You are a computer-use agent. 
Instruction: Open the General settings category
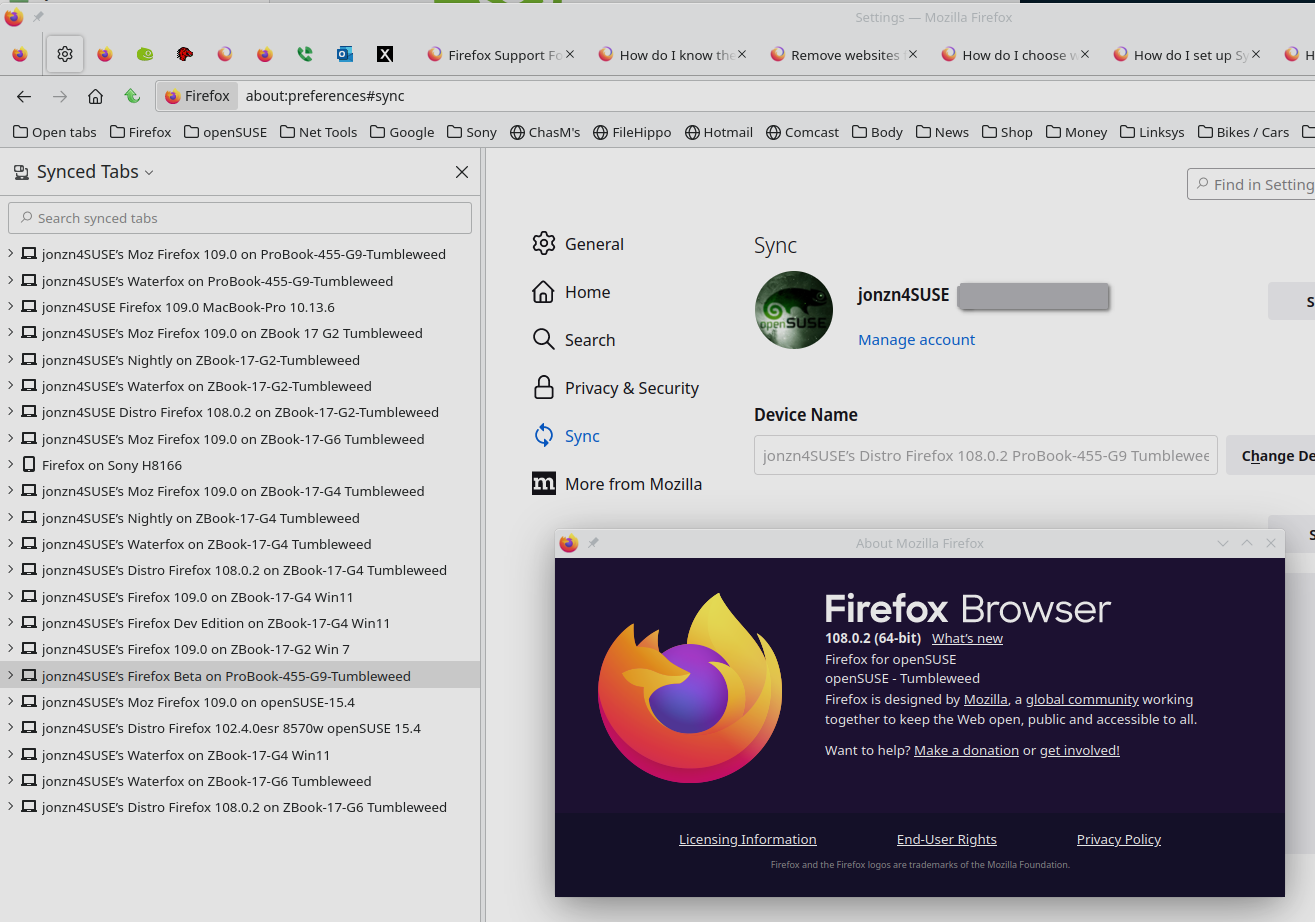pyautogui.click(x=593, y=244)
